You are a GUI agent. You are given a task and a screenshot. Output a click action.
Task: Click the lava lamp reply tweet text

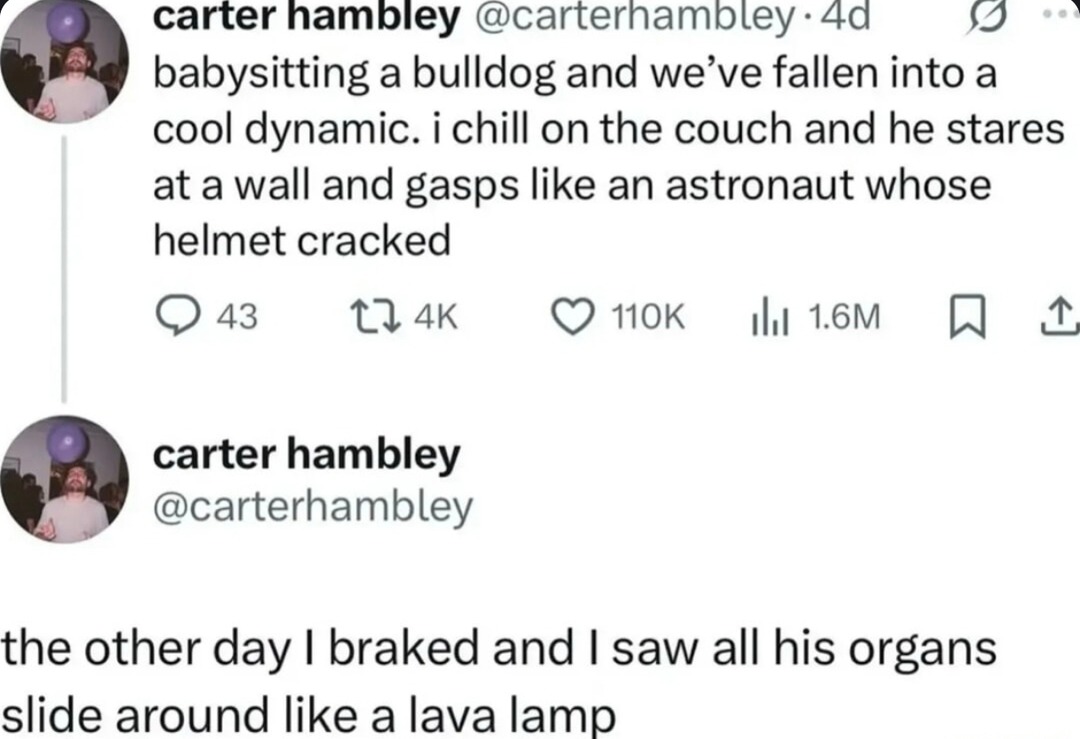point(499,680)
